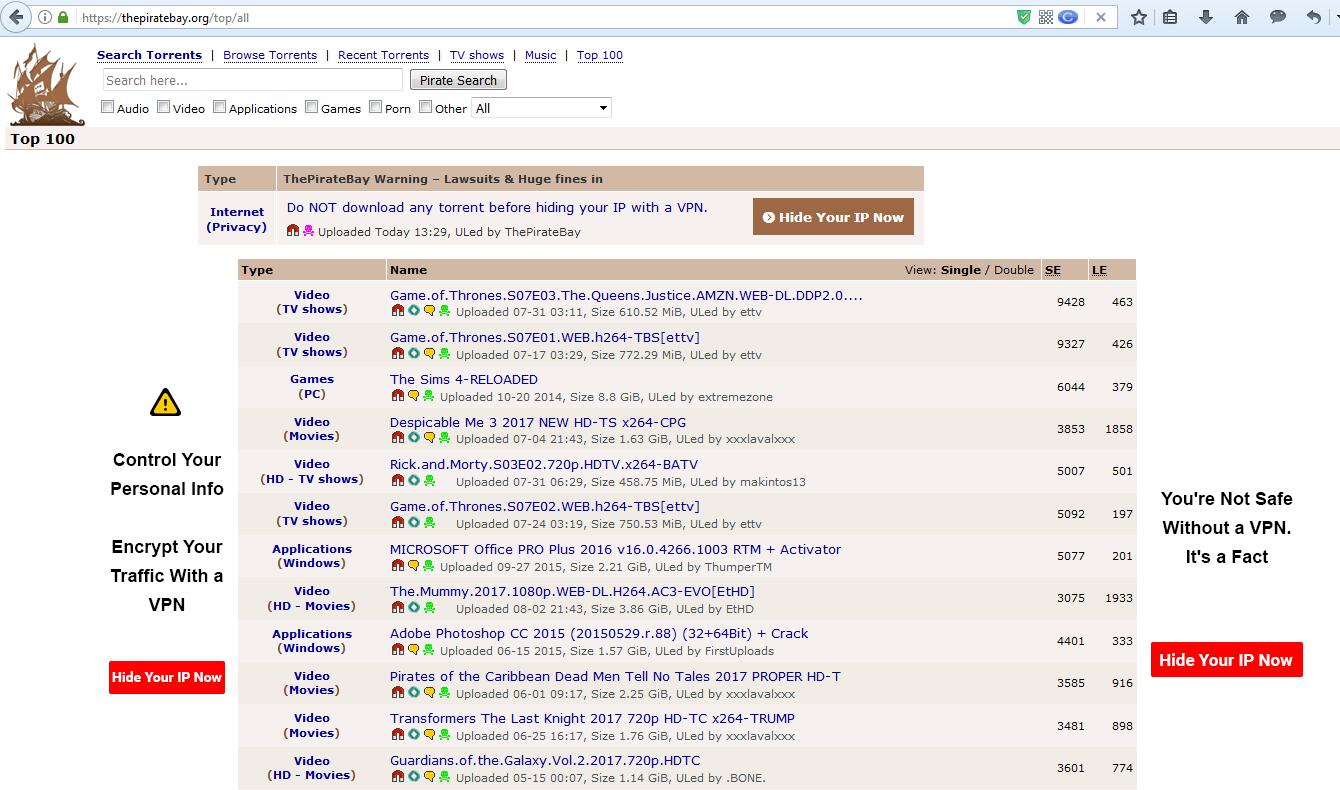
Task: Open uploader ThumperTM's profile link
Action: (x=738, y=567)
